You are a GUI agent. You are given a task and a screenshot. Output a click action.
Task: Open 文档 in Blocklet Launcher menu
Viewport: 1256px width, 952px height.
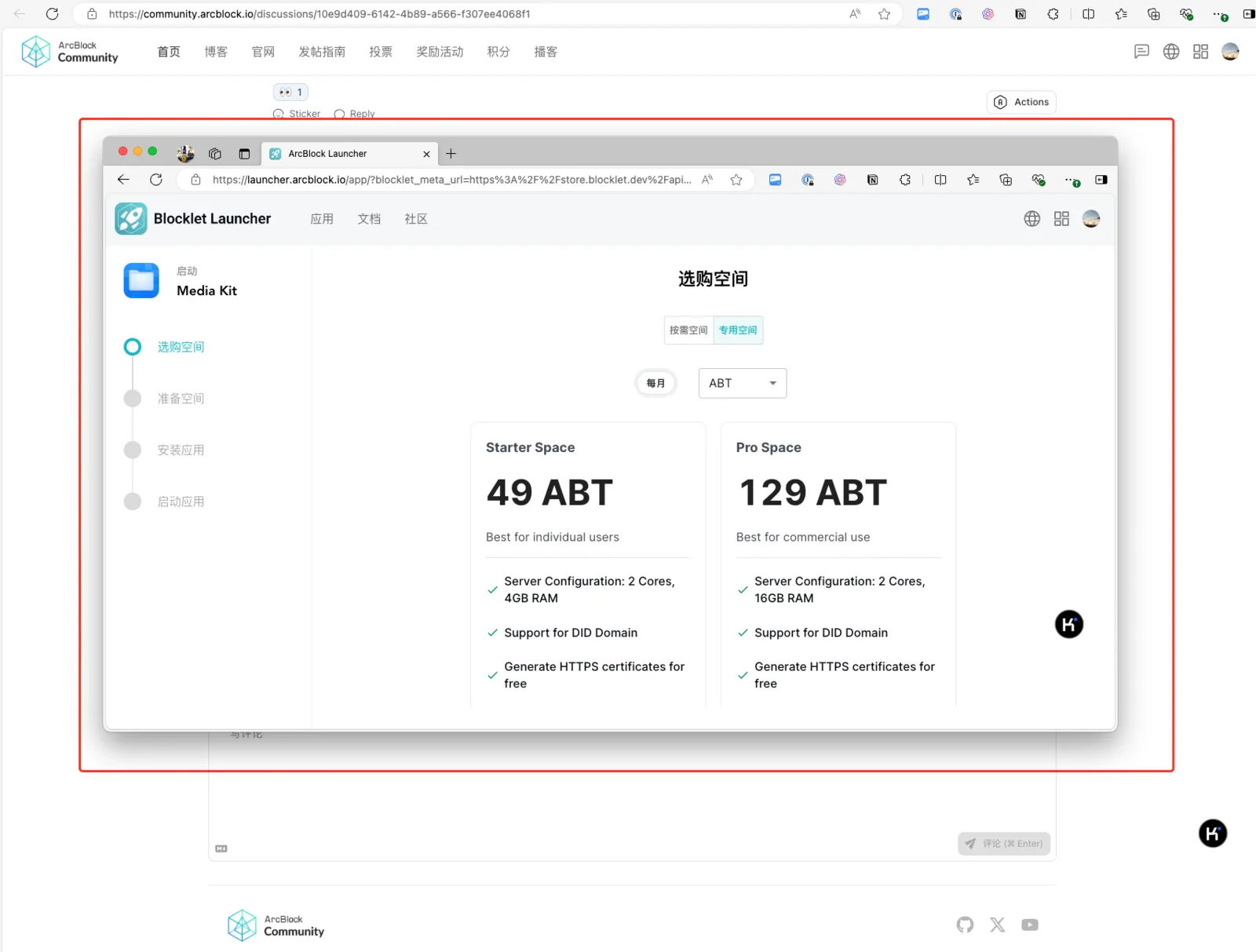click(369, 219)
